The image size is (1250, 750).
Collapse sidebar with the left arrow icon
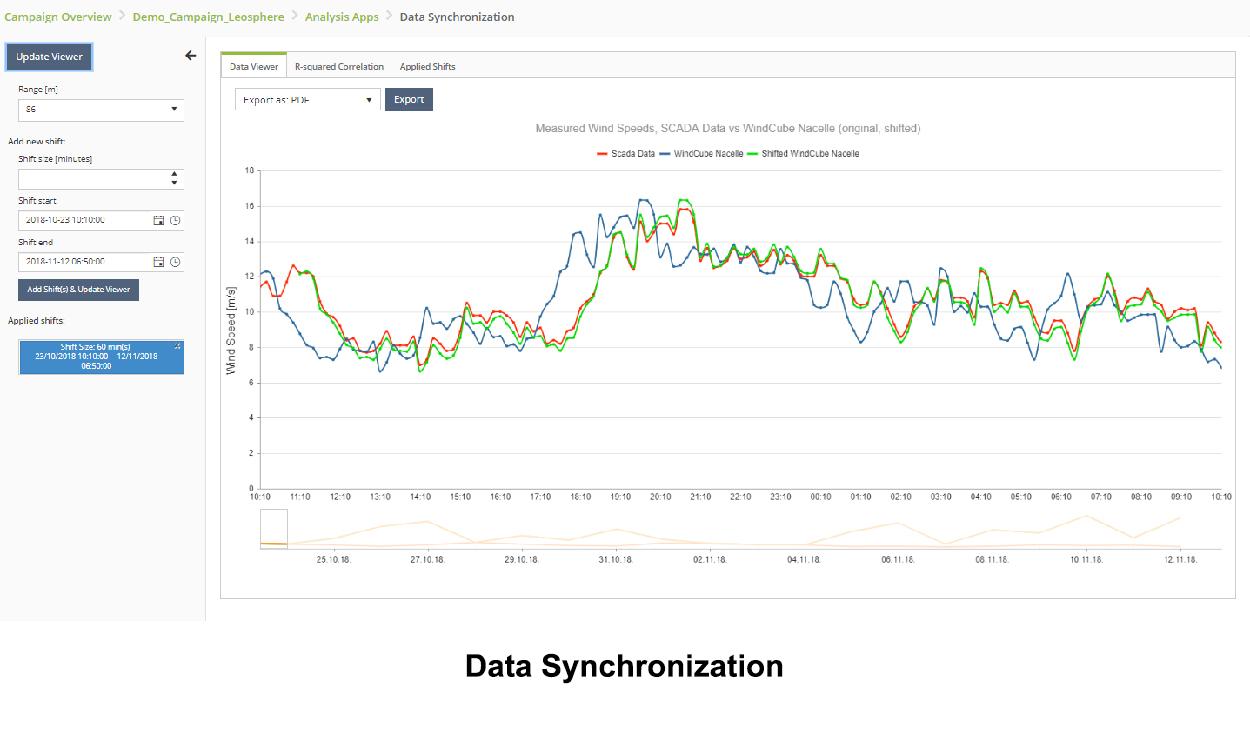tap(191, 56)
